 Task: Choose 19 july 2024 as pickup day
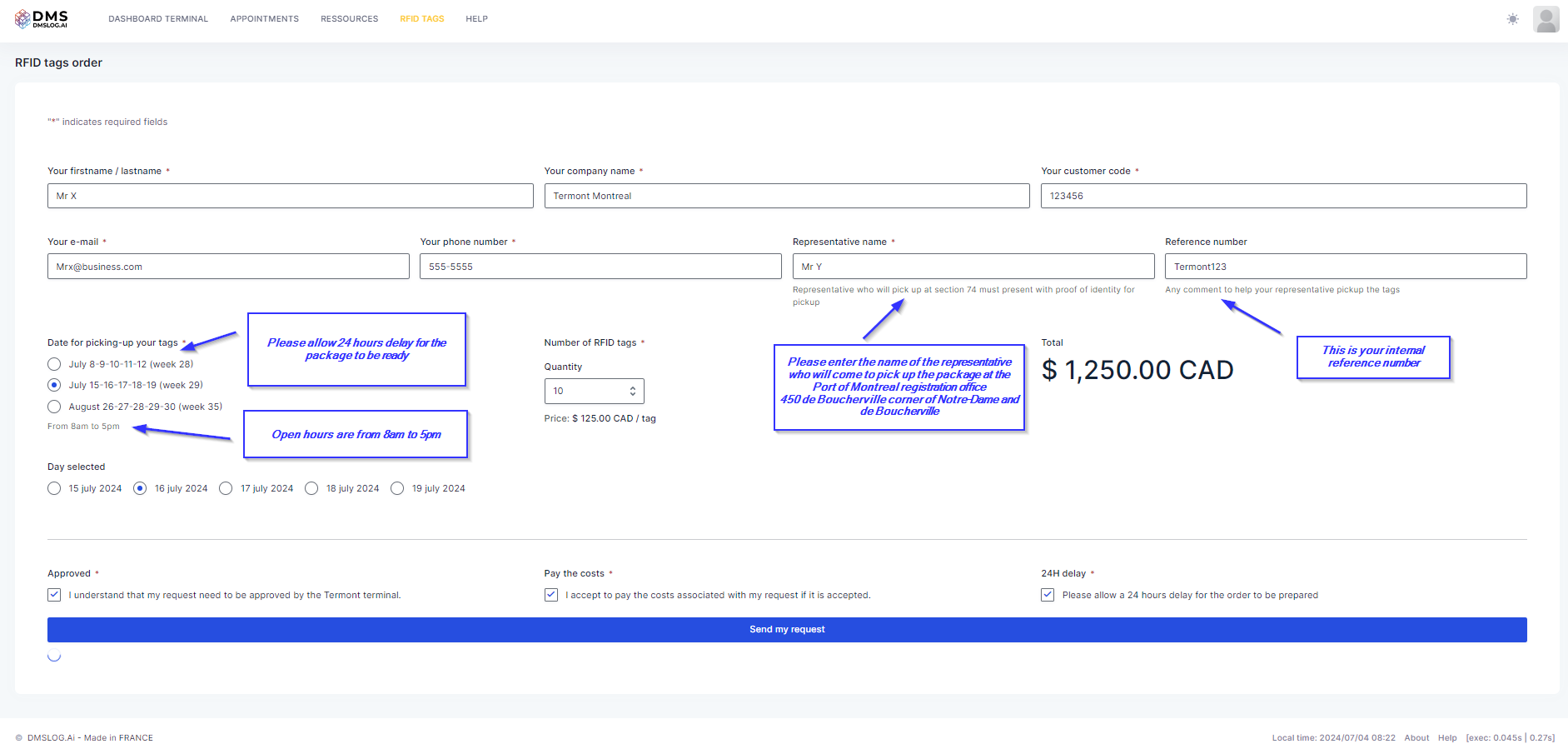click(x=397, y=488)
